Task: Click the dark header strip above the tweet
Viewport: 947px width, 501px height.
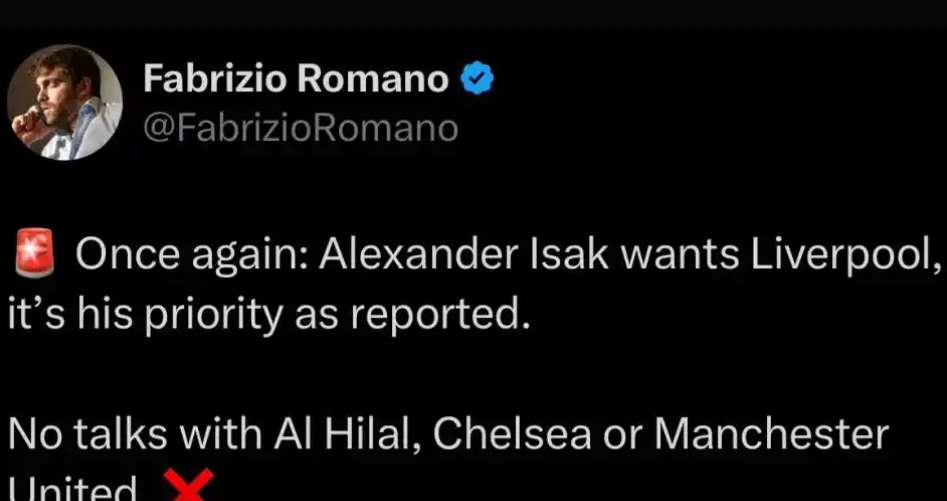Action: click(474, 13)
